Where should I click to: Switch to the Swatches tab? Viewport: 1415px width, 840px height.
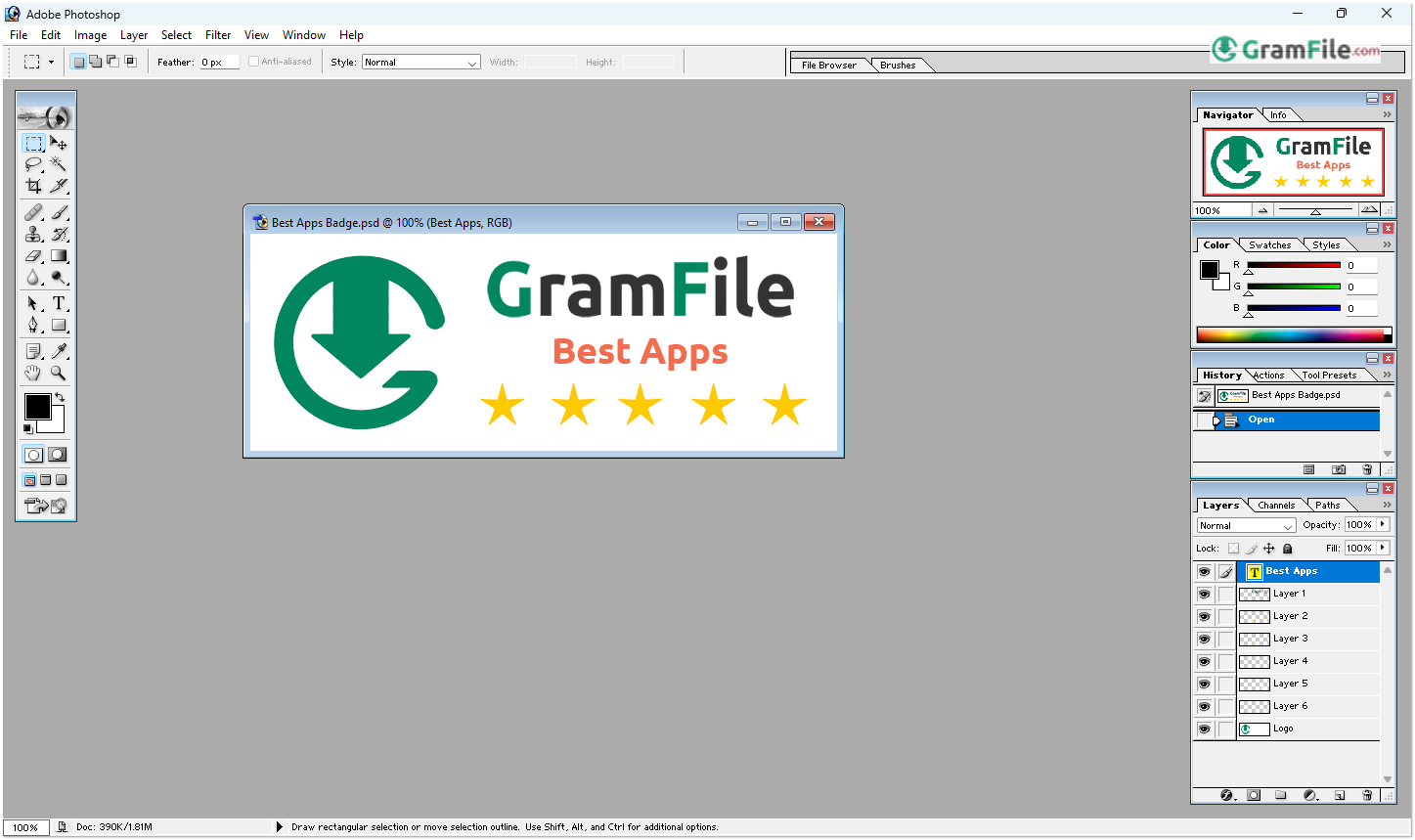tap(1269, 245)
